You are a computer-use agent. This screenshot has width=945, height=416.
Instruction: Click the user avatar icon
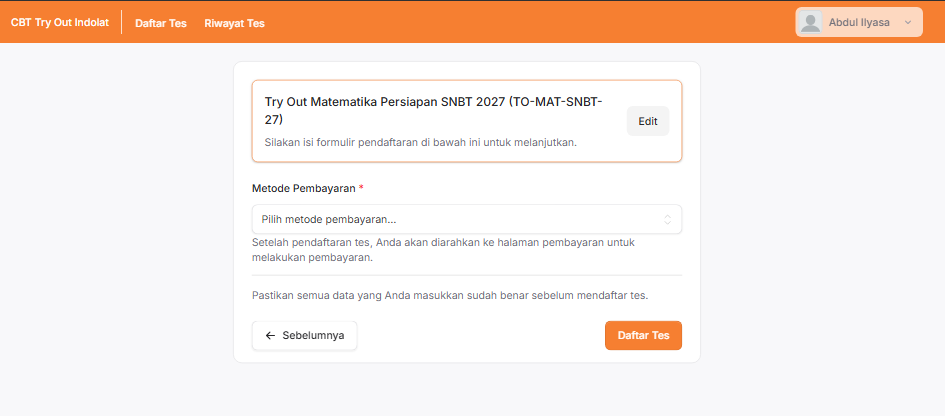click(811, 22)
